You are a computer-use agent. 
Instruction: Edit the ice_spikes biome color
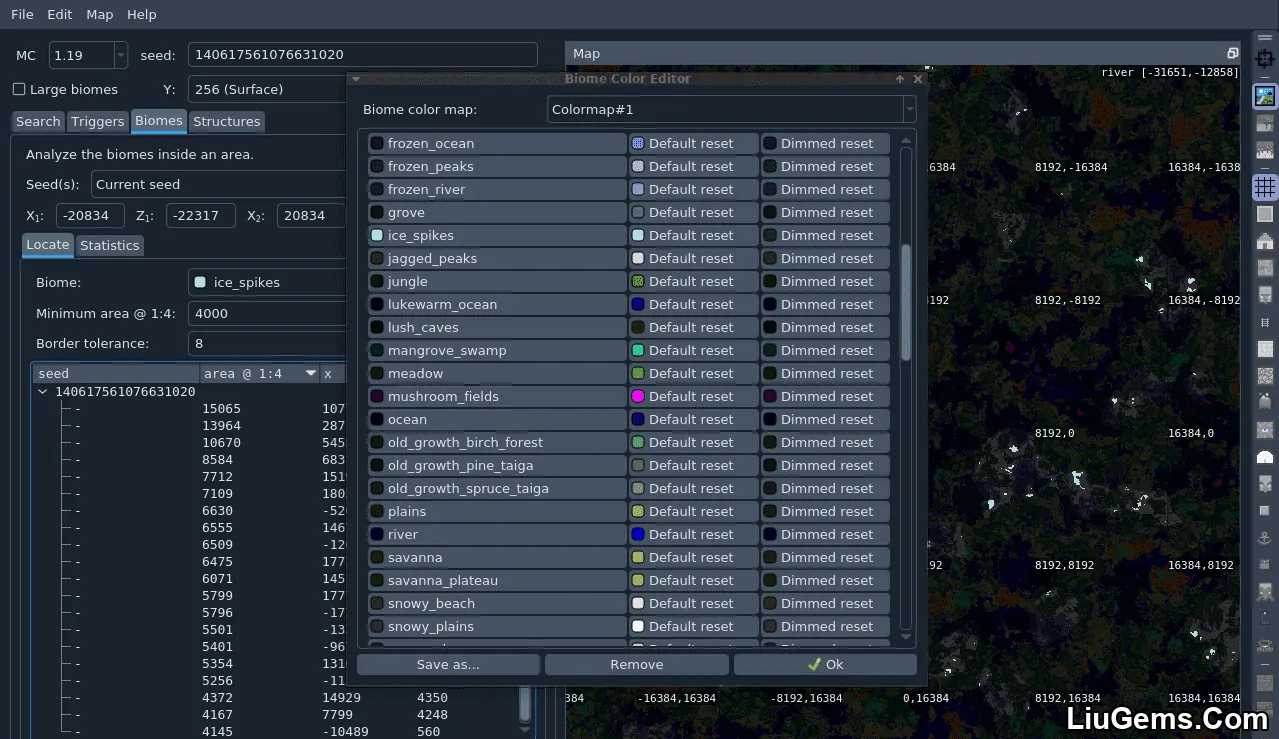tap(497, 235)
